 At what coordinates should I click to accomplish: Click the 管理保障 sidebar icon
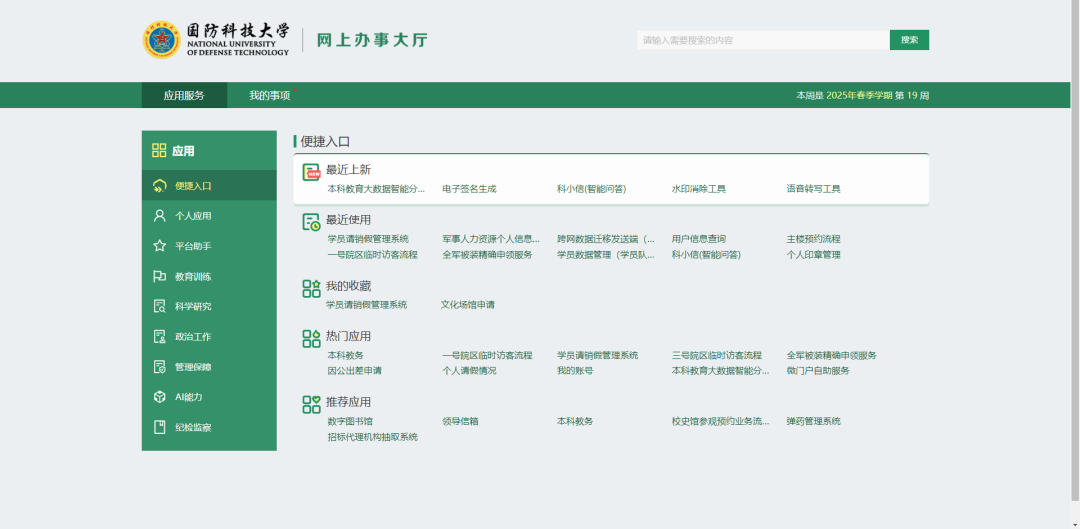click(x=159, y=366)
